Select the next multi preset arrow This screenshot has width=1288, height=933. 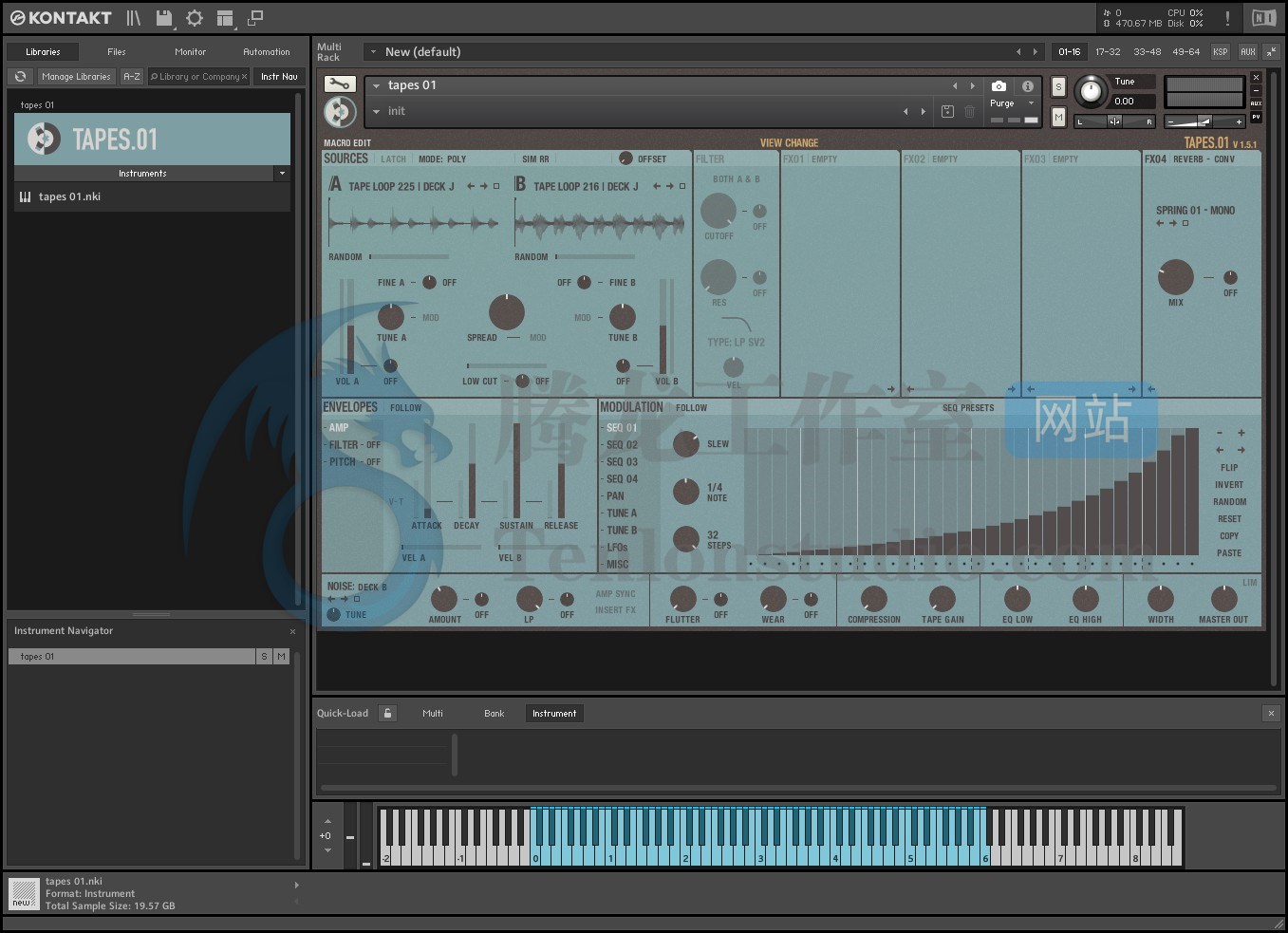(x=1035, y=52)
